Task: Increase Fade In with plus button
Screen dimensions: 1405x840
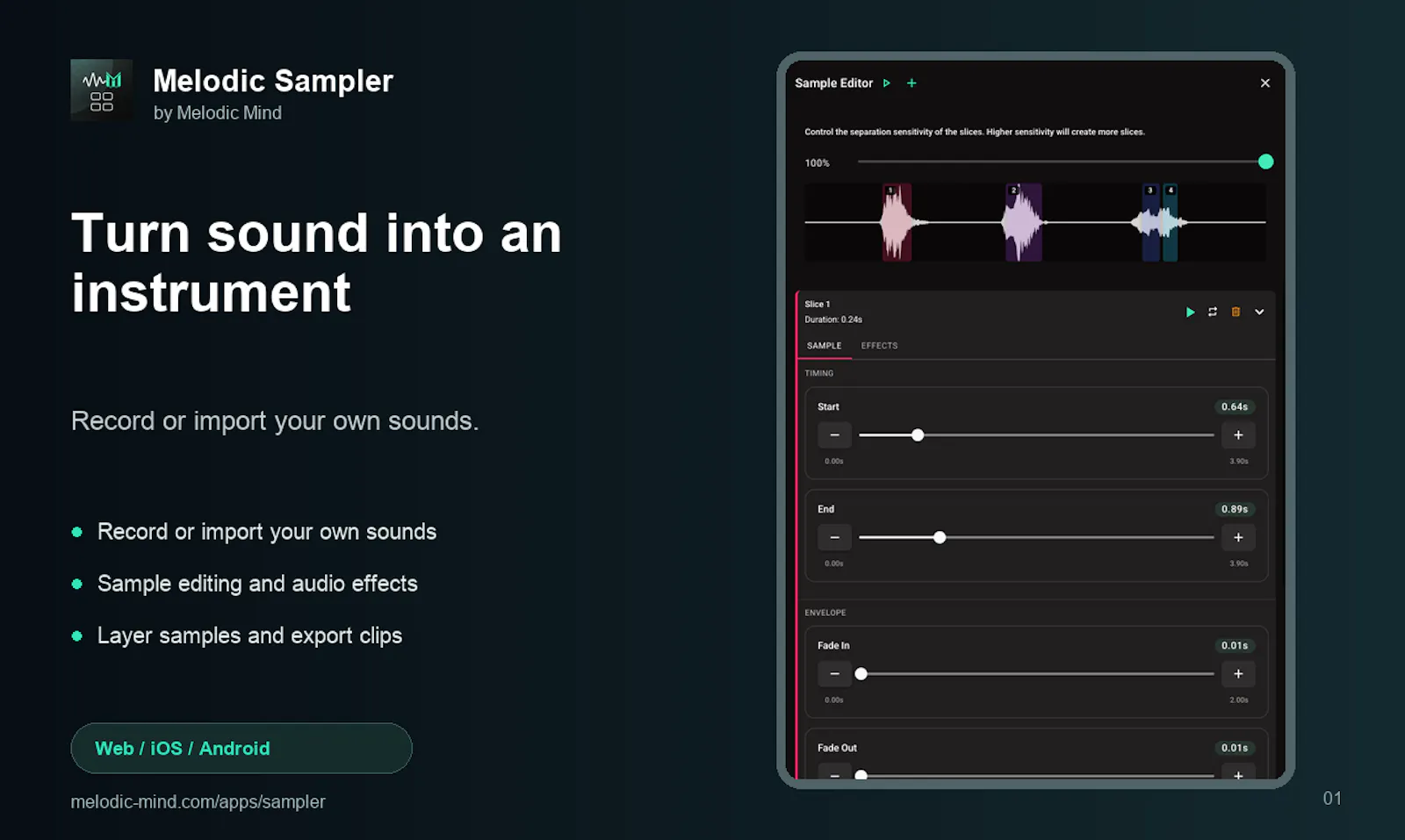Action: tap(1238, 674)
